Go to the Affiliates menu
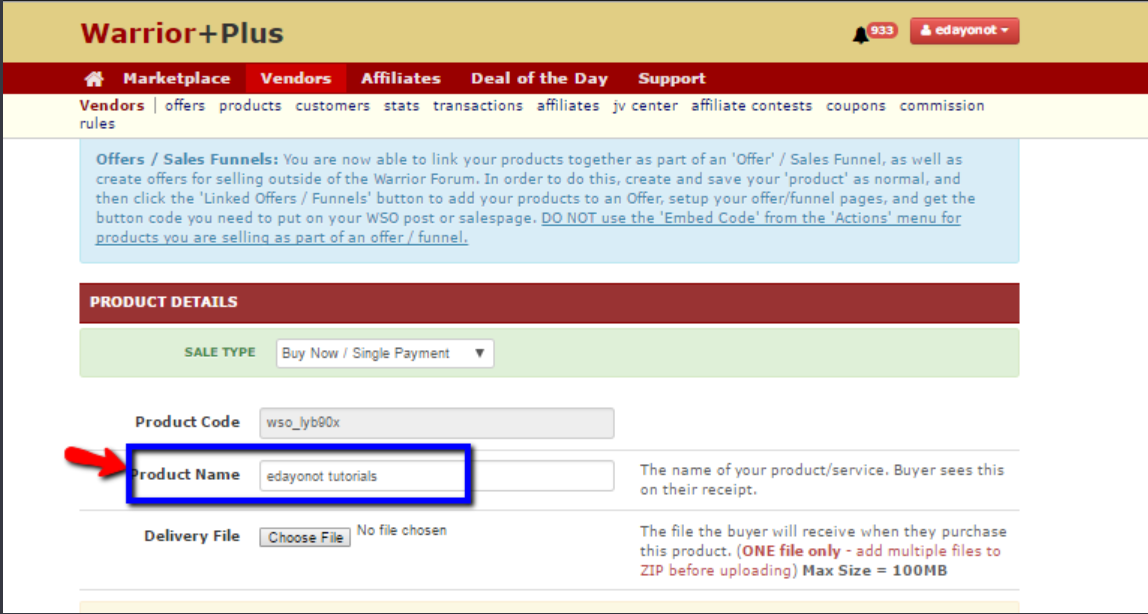 [x=400, y=78]
